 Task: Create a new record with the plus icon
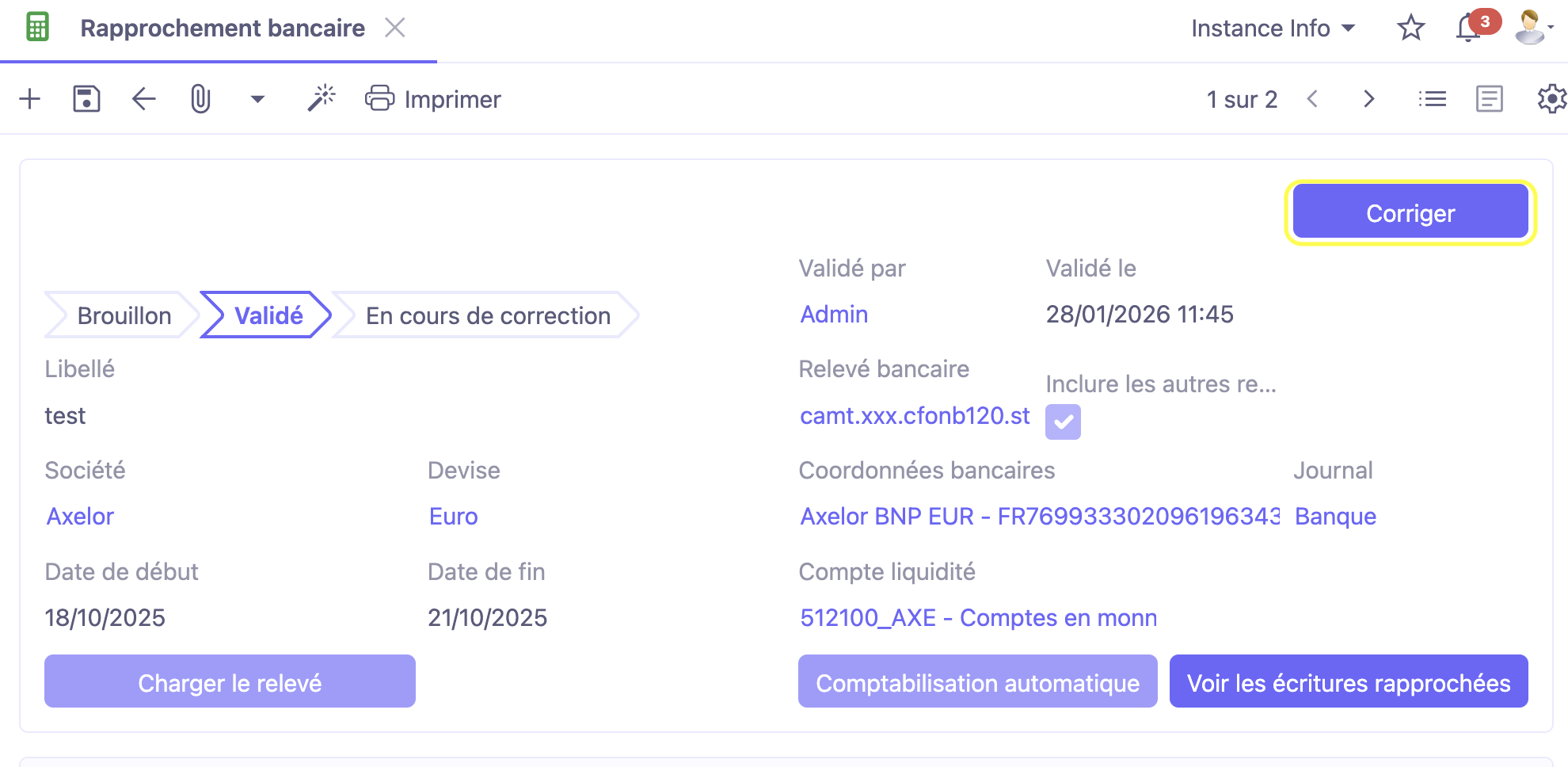[x=30, y=98]
